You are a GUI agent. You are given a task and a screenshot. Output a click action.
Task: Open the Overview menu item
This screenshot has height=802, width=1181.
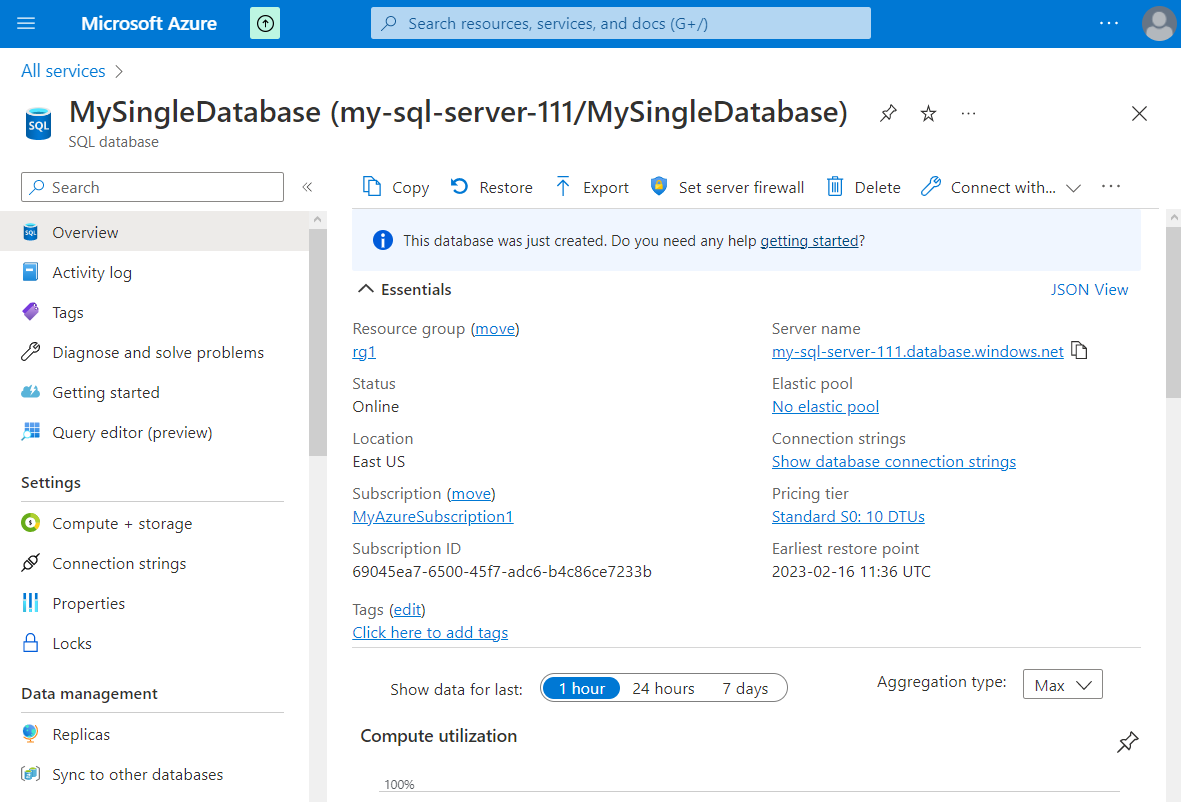[154, 232]
